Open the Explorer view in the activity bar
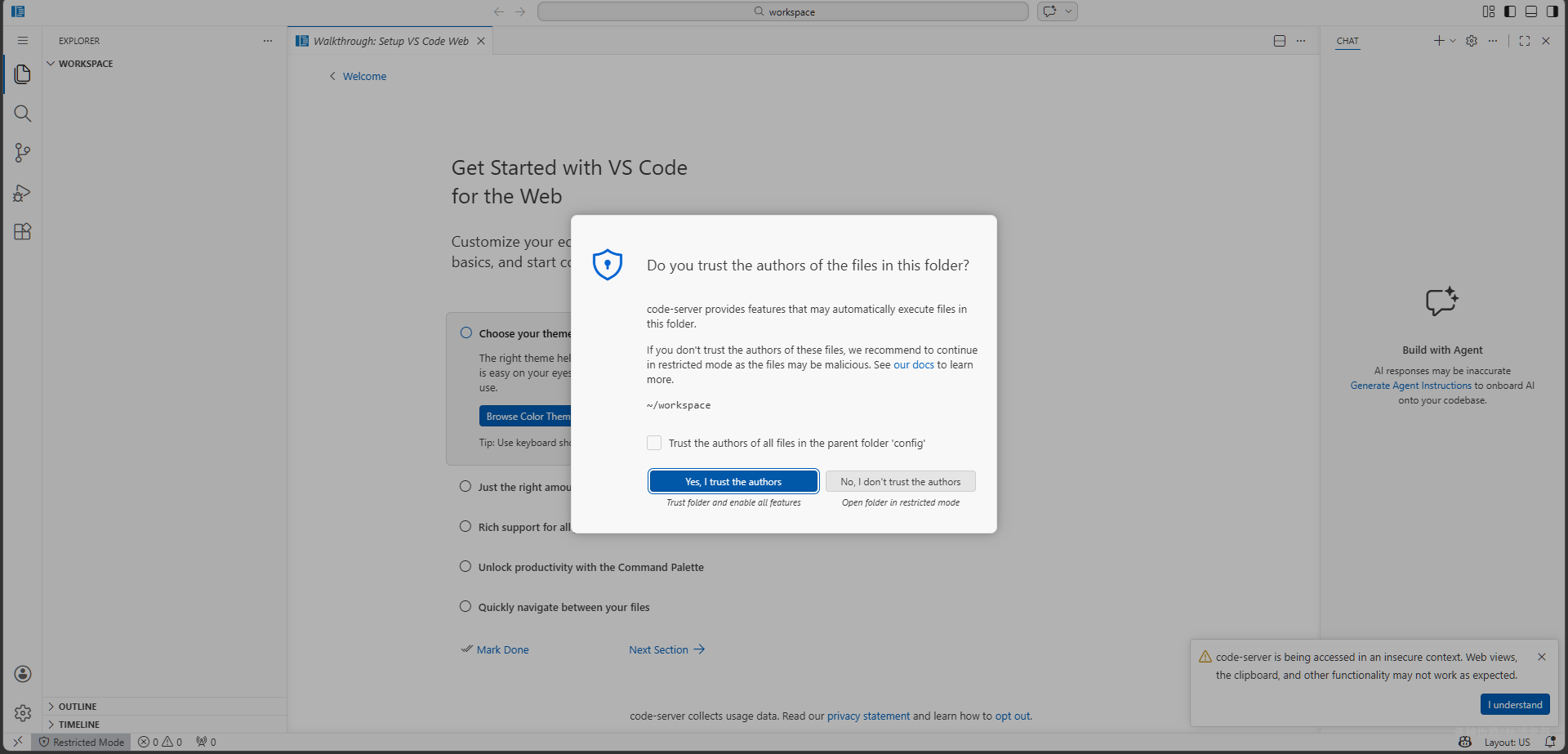The height and width of the screenshot is (754, 1568). coord(23,74)
